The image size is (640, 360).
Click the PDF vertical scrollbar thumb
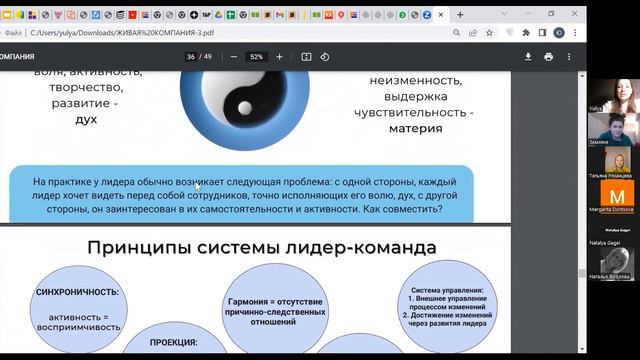click(582, 273)
